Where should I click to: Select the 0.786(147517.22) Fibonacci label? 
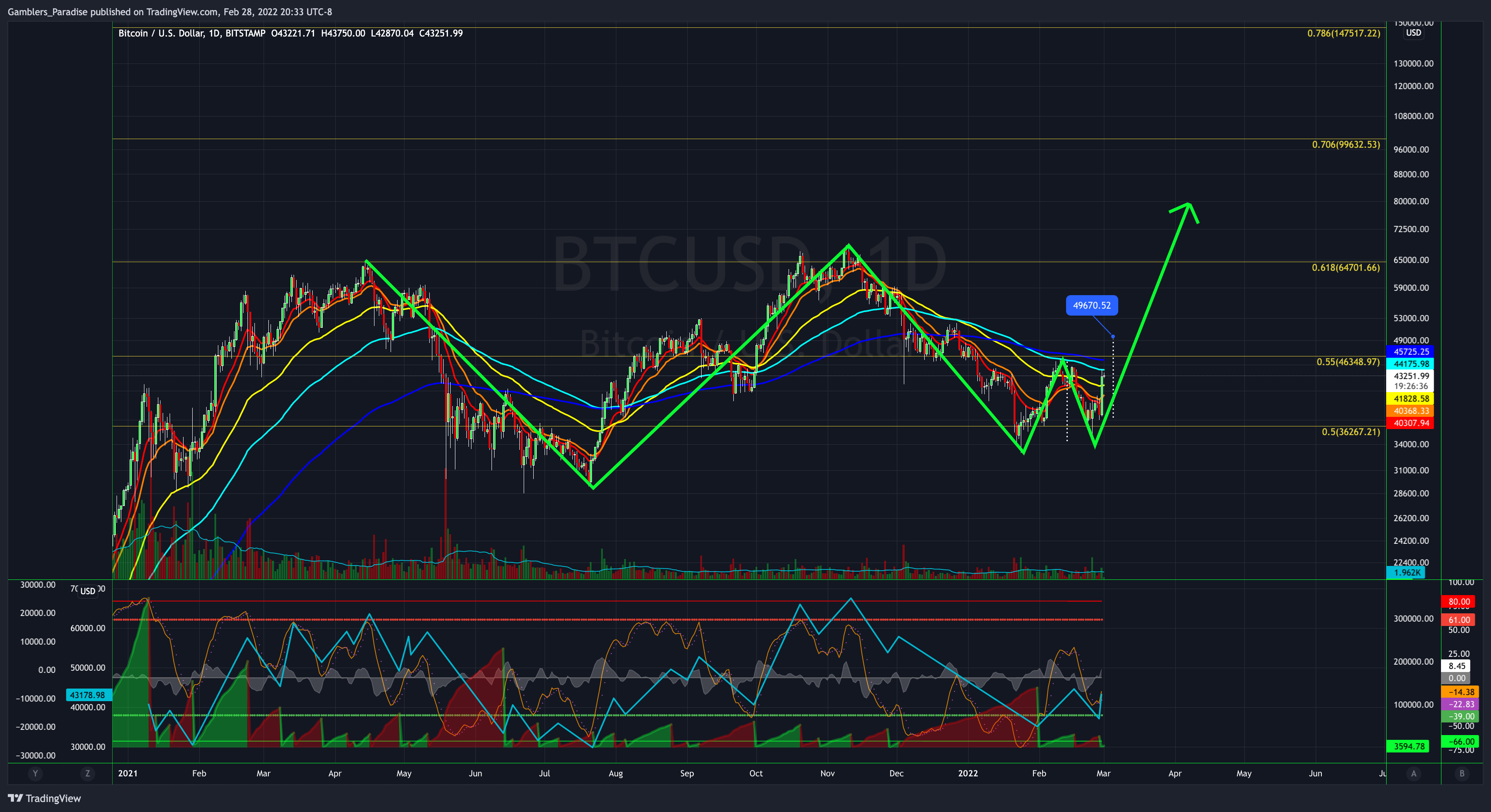tap(1344, 33)
